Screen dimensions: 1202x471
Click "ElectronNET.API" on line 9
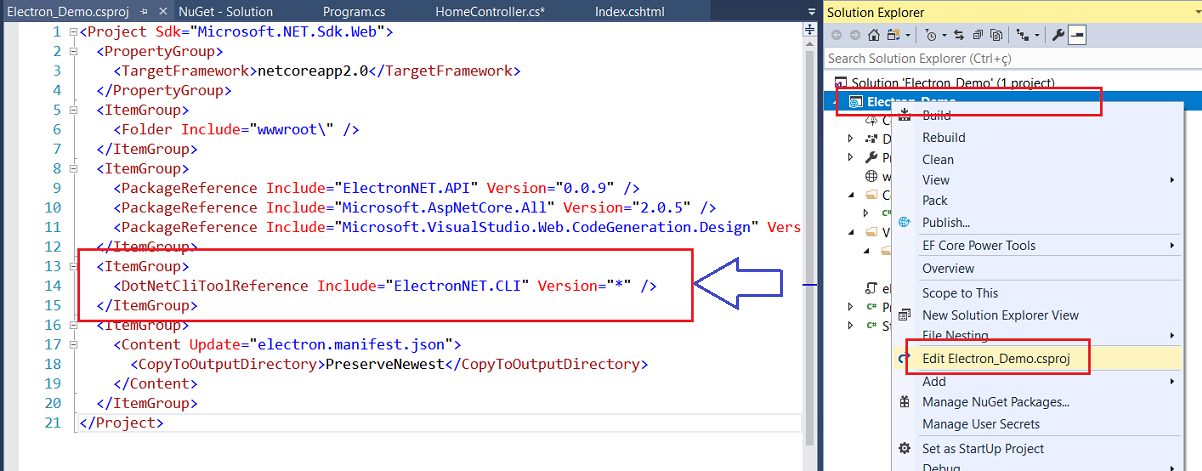tap(409, 188)
